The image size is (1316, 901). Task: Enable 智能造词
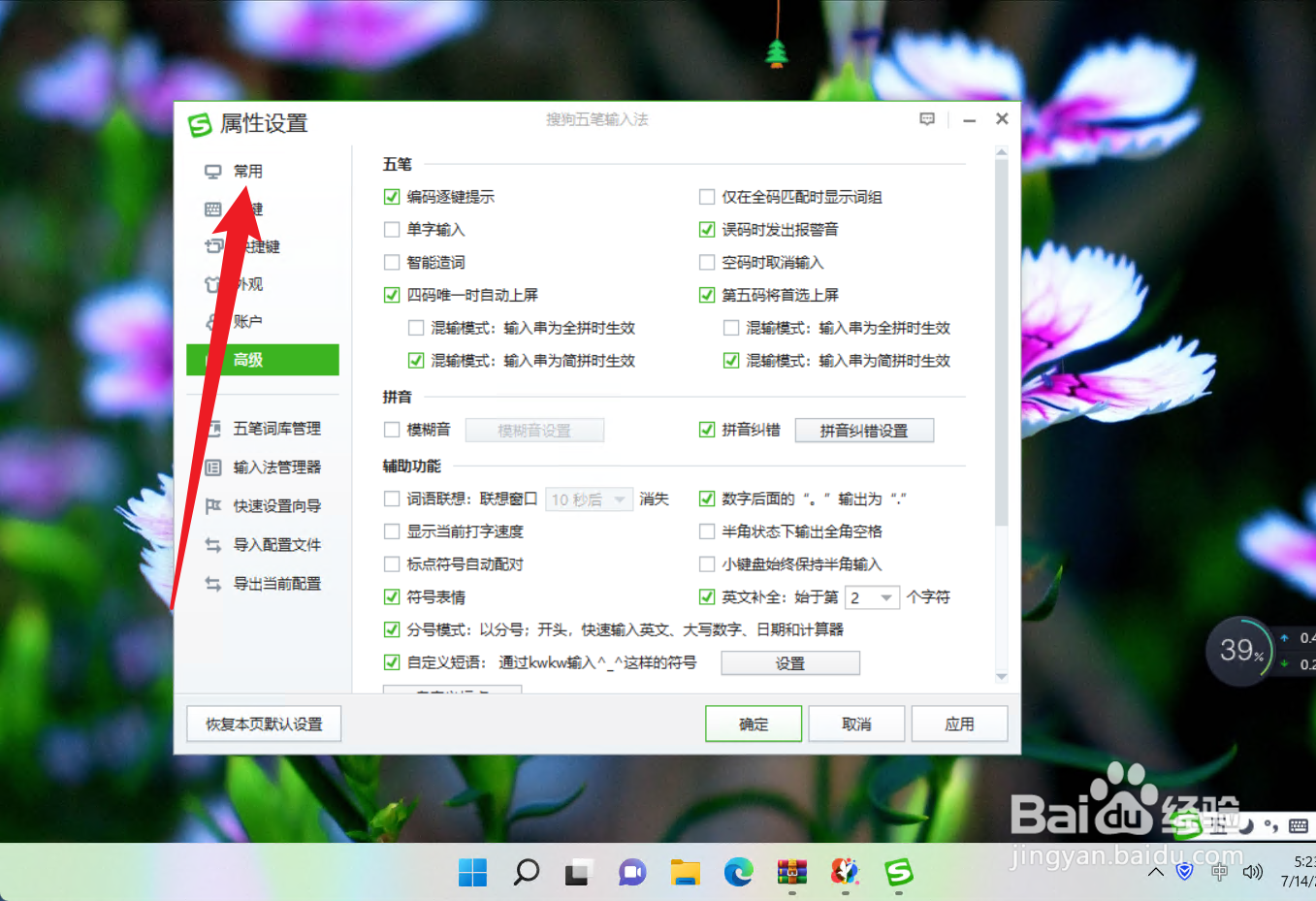(392, 262)
